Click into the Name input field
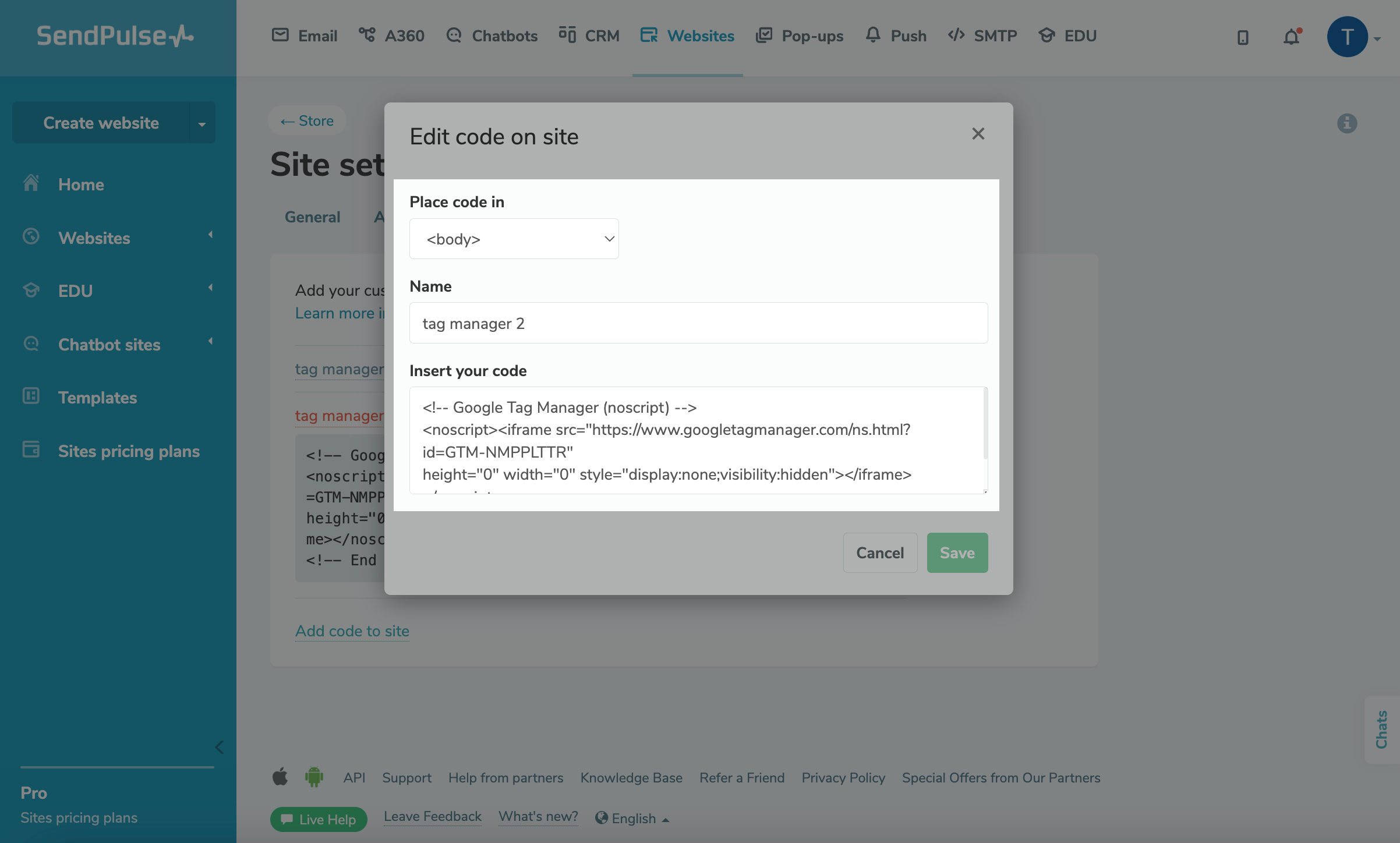Screen dimensions: 1400x843 pyautogui.click(x=698, y=323)
